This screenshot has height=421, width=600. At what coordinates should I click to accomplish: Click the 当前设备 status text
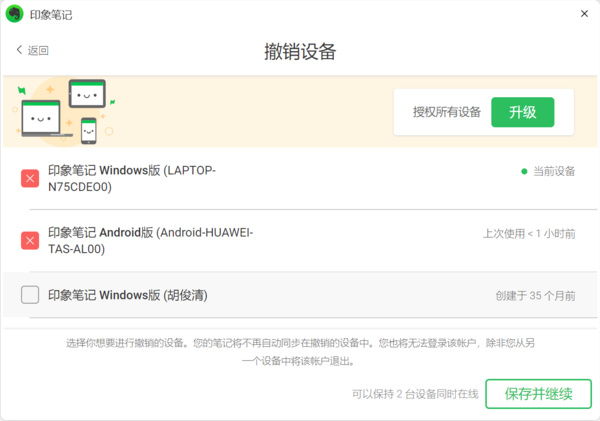[554, 171]
